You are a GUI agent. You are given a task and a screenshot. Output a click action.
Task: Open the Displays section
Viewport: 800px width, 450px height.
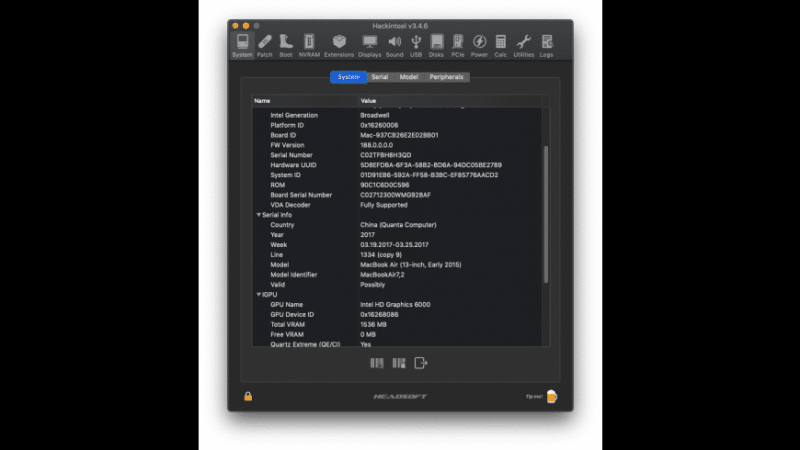369,46
